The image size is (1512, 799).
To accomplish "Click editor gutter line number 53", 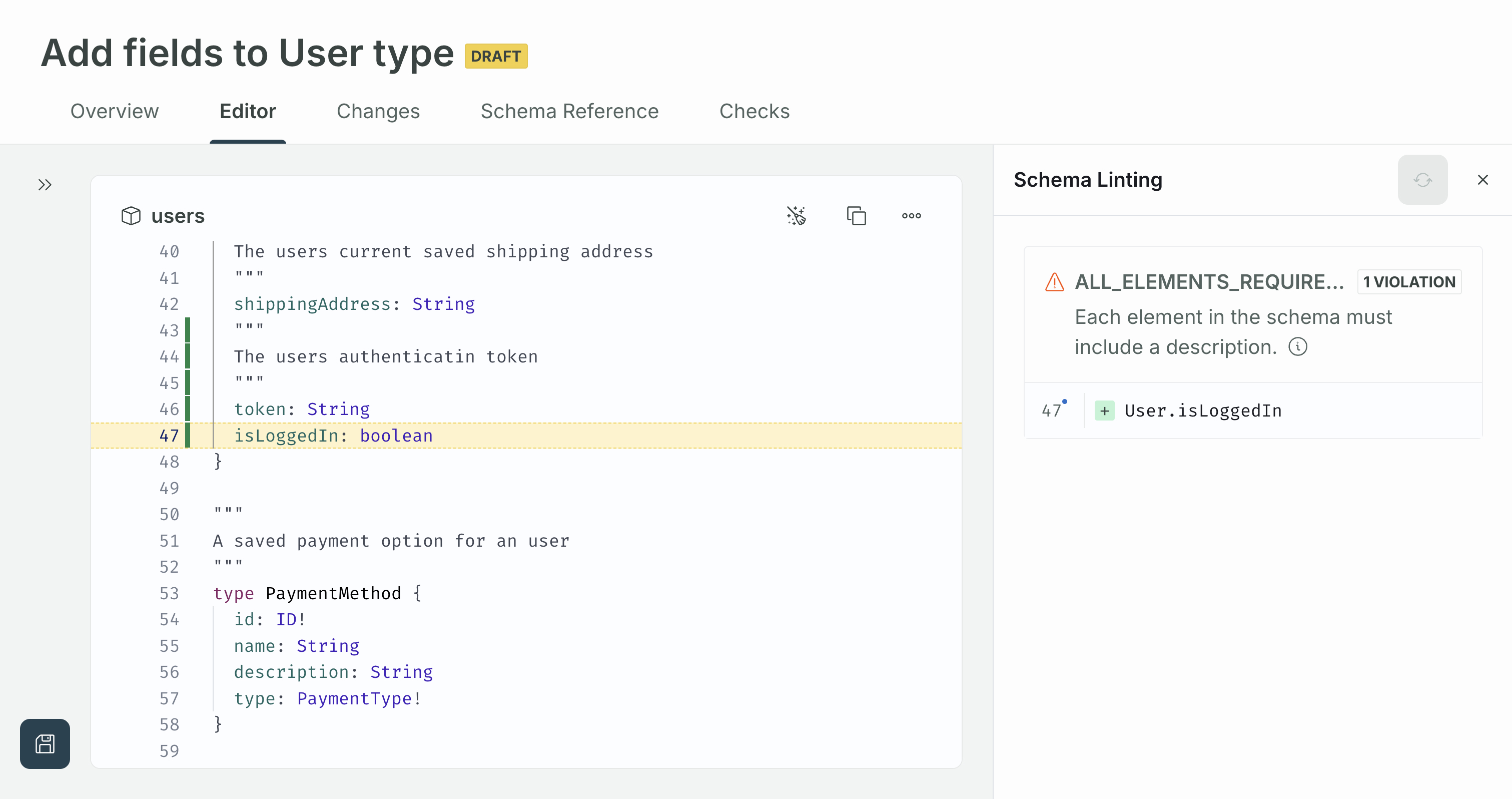I will [169, 593].
